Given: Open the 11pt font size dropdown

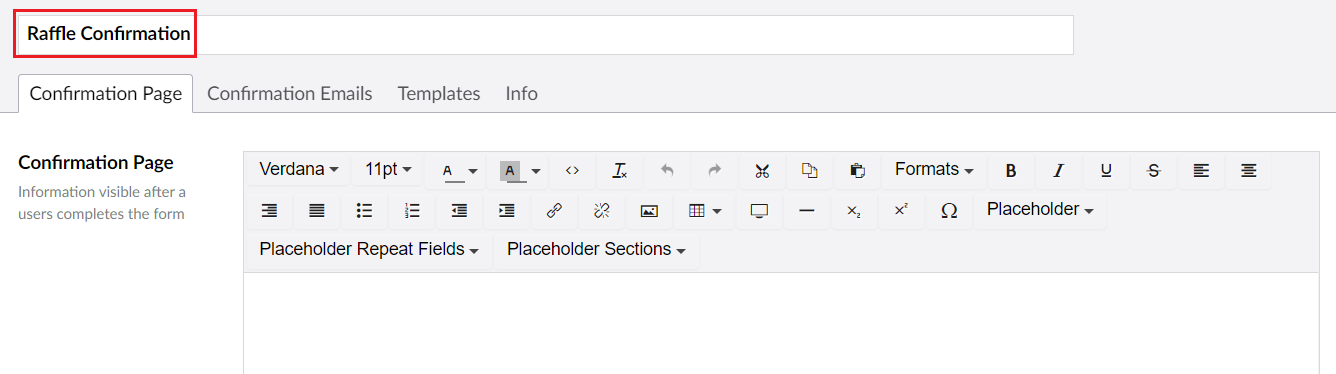Looking at the screenshot, I should click(388, 170).
